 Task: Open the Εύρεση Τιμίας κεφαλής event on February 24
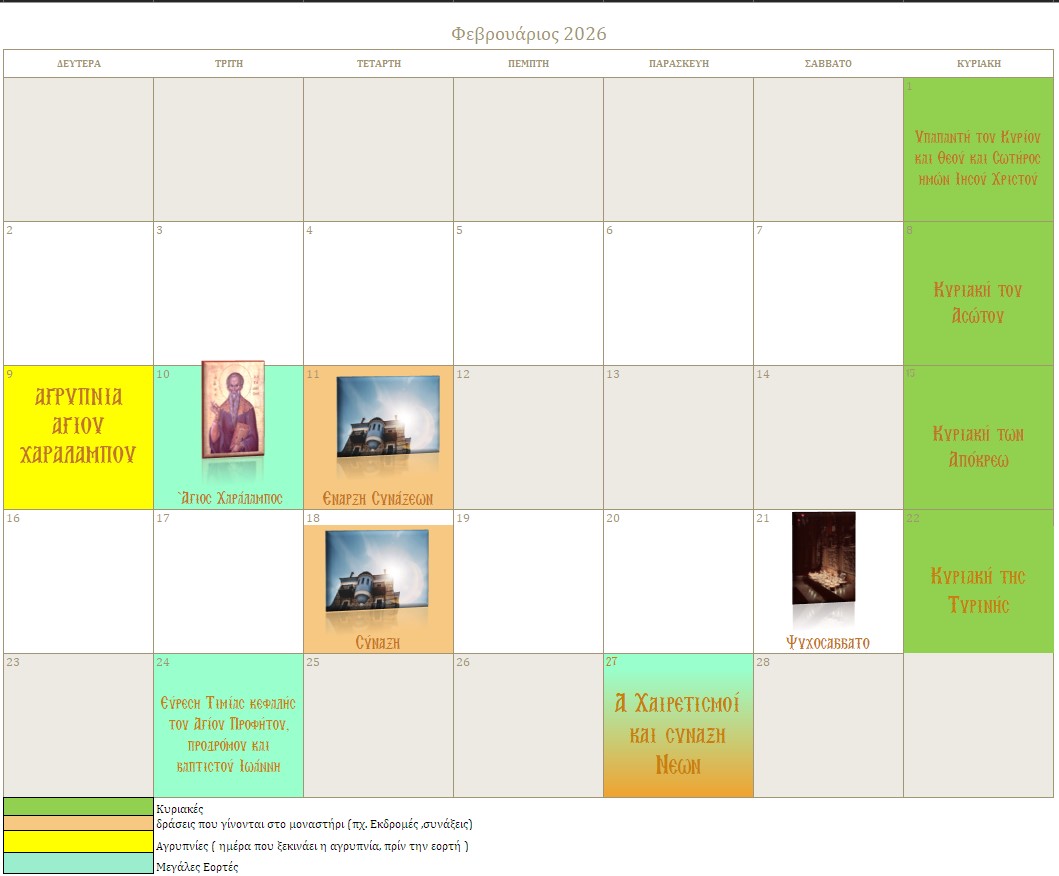point(228,735)
